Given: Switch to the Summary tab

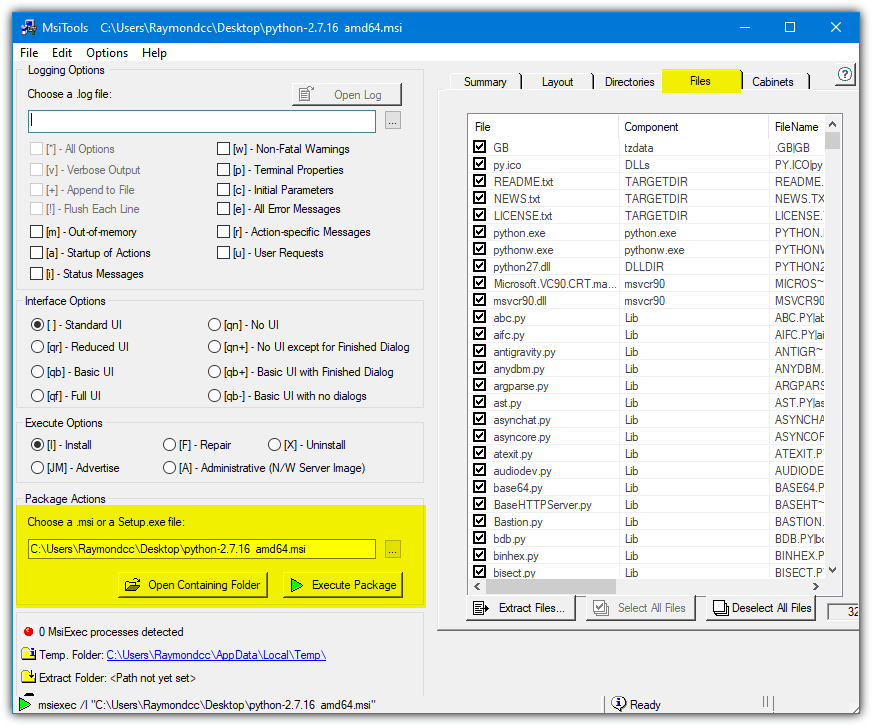Looking at the screenshot, I should (x=485, y=82).
